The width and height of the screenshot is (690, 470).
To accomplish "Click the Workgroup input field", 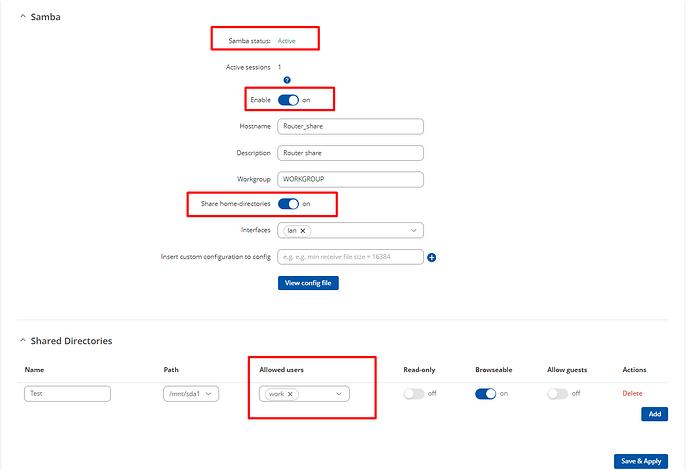I will 350,179.
